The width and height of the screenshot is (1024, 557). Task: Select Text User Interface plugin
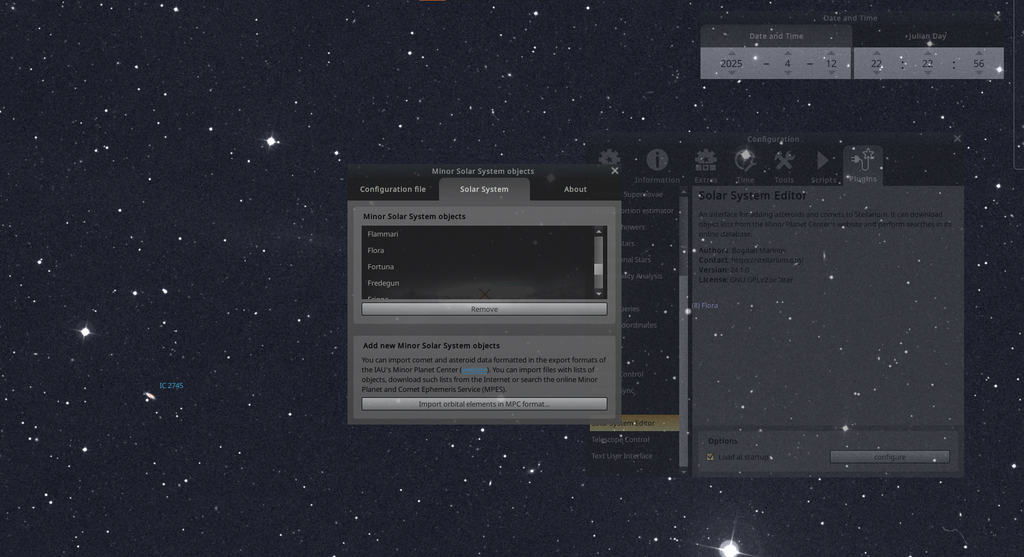[633, 456]
